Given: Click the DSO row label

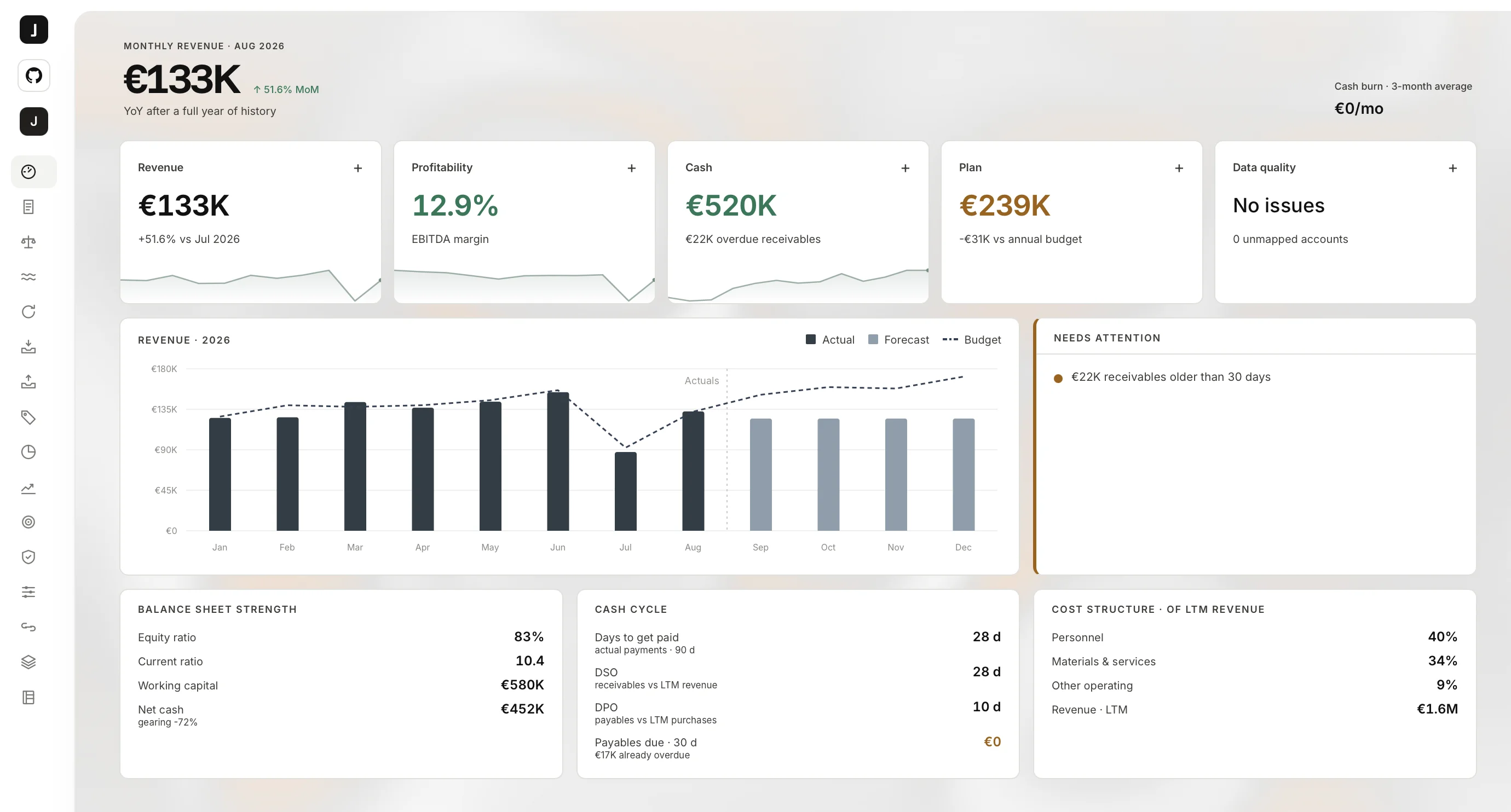Looking at the screenshot, I should (x=606, y=672).
